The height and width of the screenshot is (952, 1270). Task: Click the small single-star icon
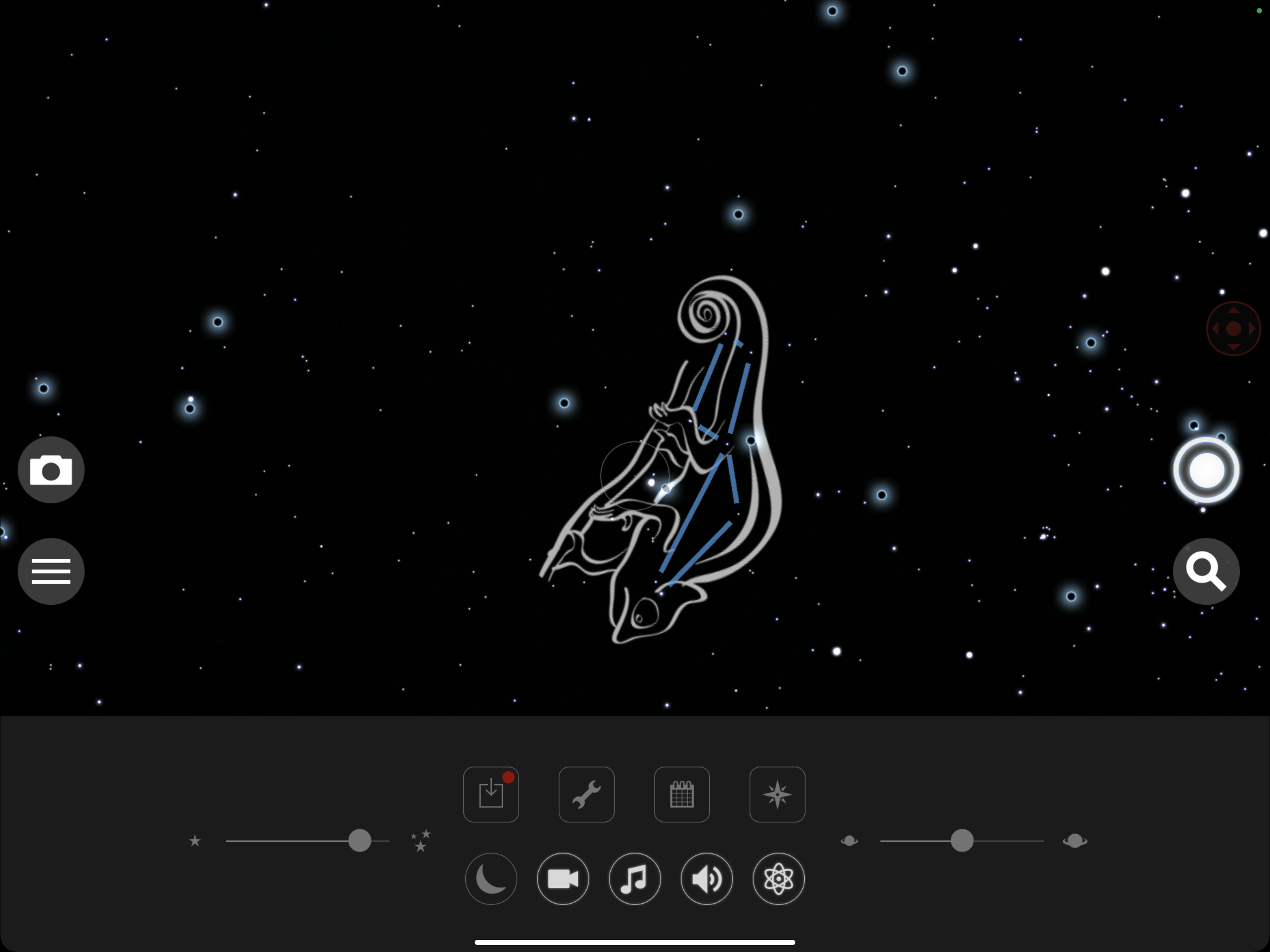[x=195, y=840]
